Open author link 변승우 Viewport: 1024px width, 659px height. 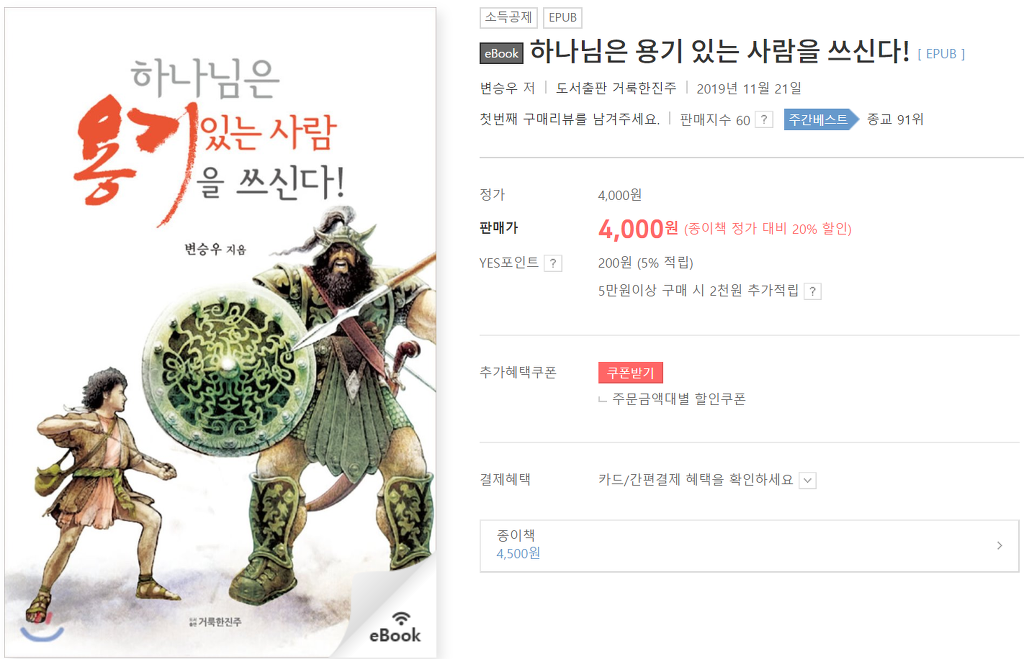[498, 88]
